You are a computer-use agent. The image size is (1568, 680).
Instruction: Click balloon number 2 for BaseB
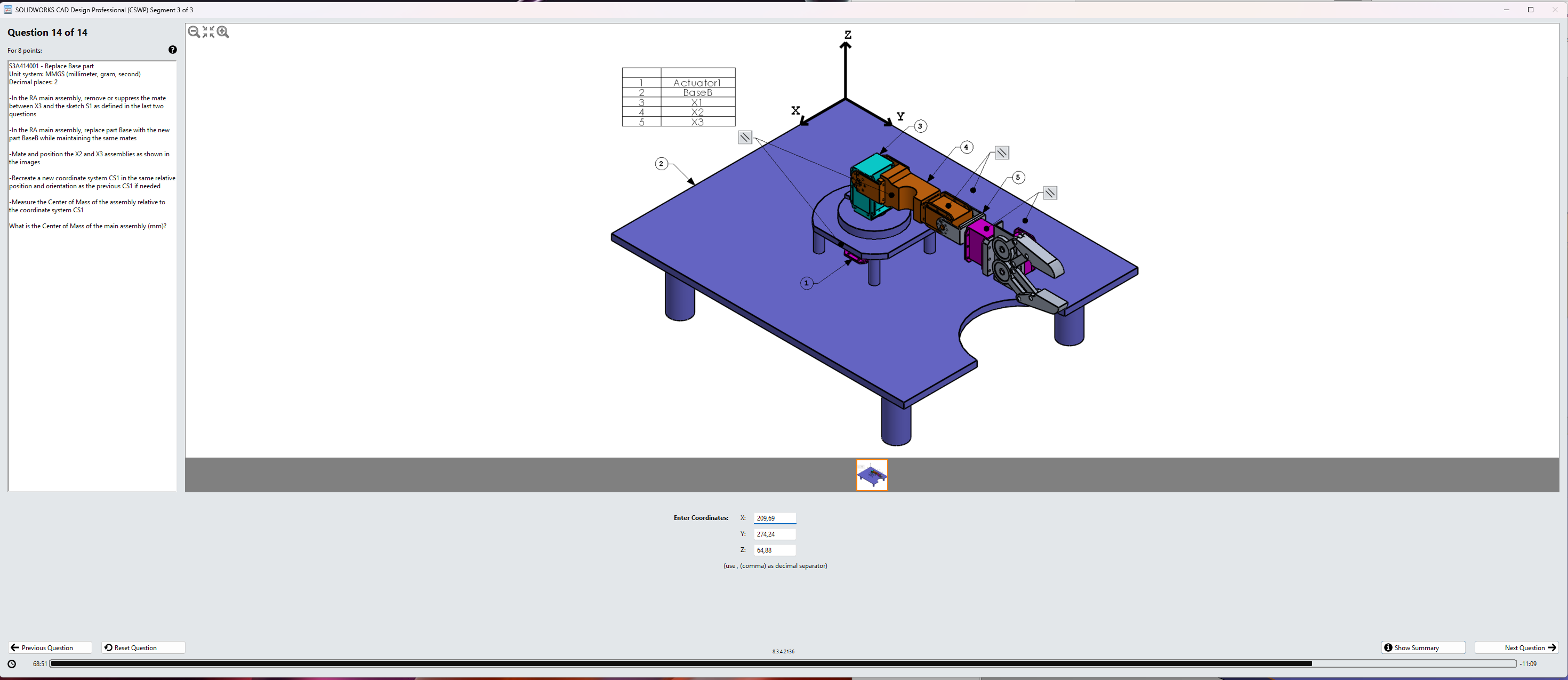(661, 164)
